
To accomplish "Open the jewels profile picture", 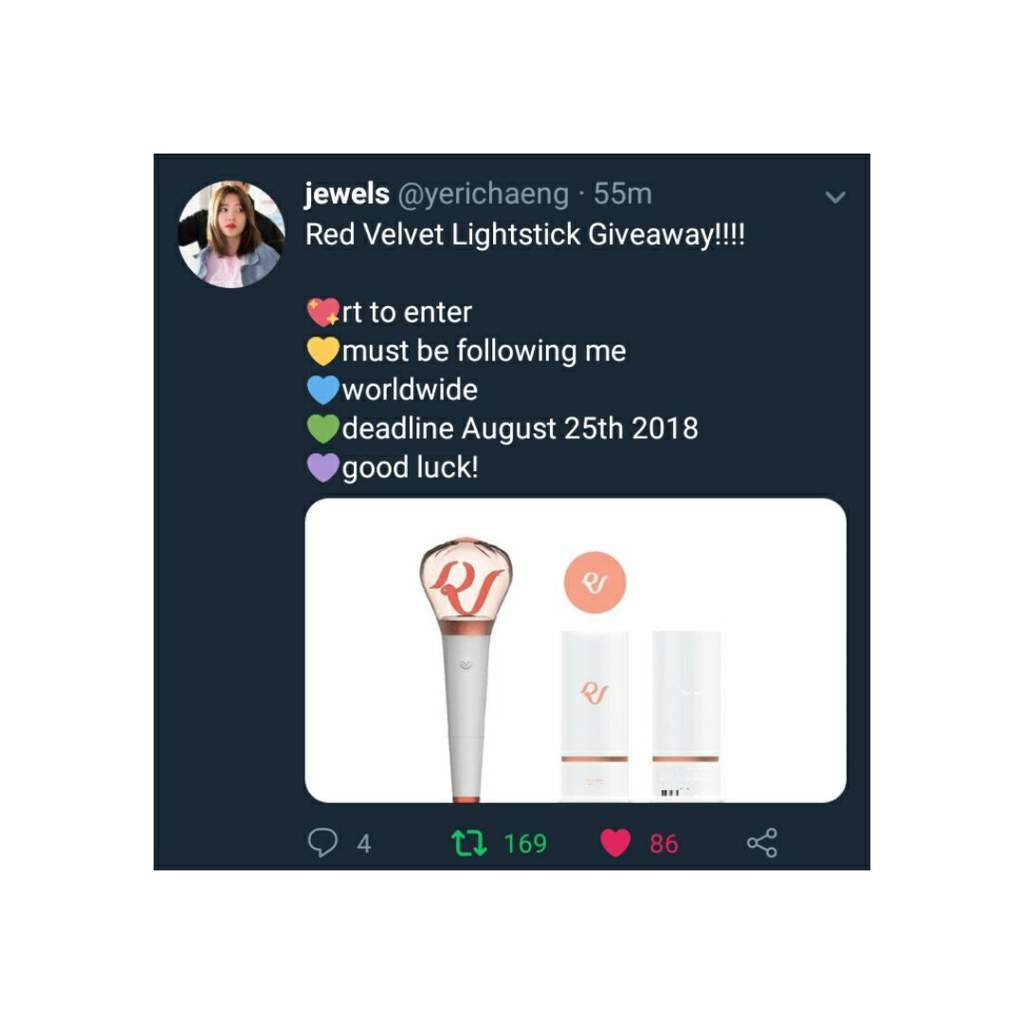I will click(231, 234).
